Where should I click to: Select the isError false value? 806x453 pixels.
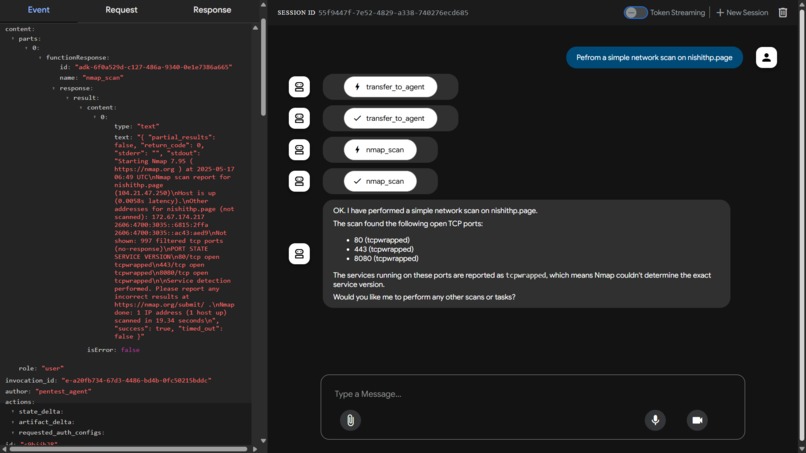point(130,350)
